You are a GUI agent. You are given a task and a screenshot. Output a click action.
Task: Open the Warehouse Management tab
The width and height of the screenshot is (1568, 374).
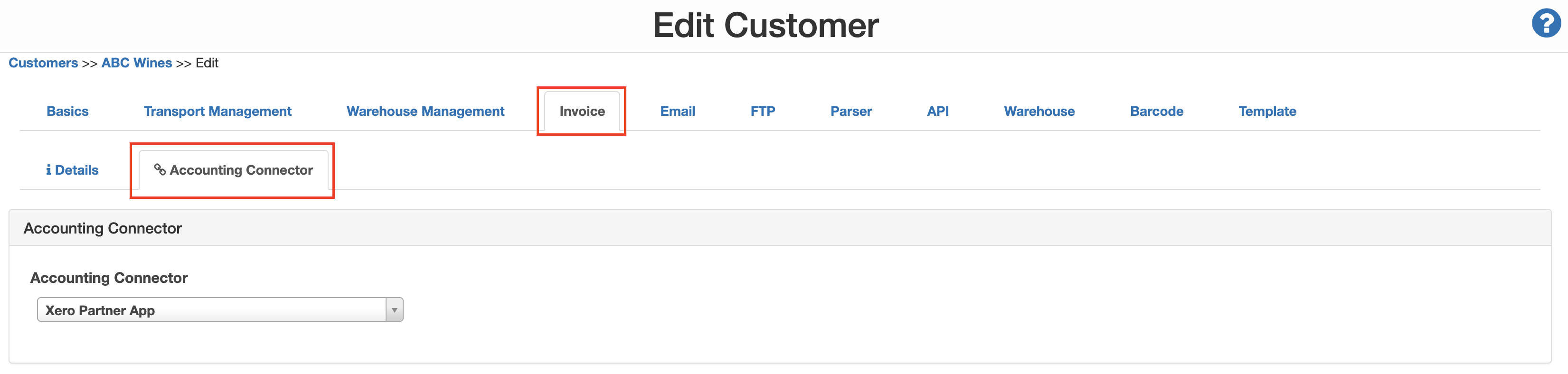425,111
